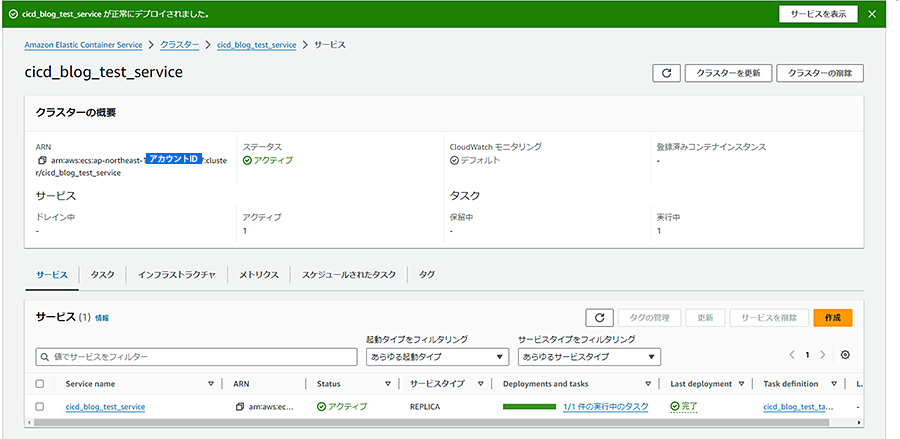Click アクティブ status in service row
The image size is (900, 439).
(342, 407)
